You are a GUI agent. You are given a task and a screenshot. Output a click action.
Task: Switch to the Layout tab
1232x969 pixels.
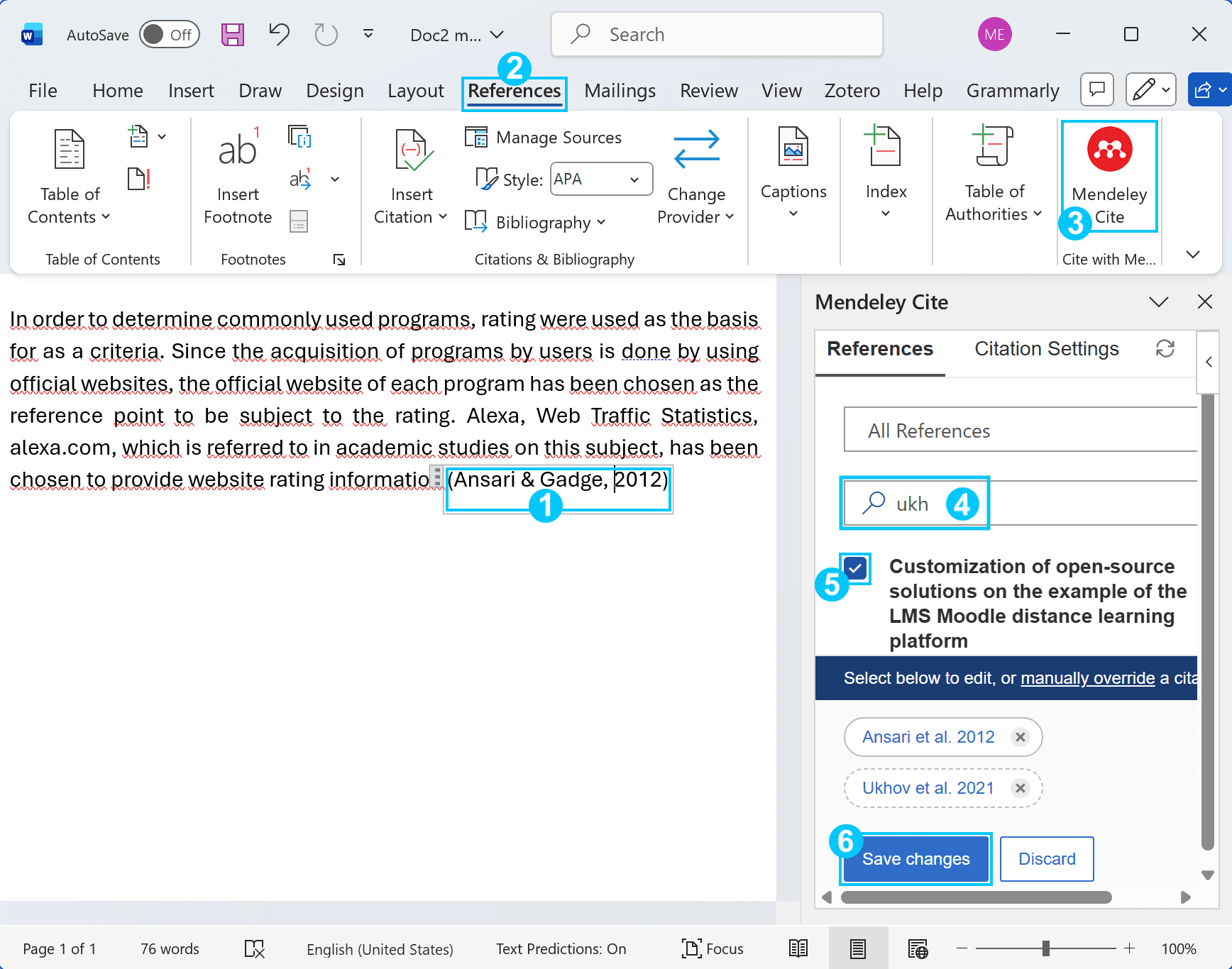tap(416, 91)
